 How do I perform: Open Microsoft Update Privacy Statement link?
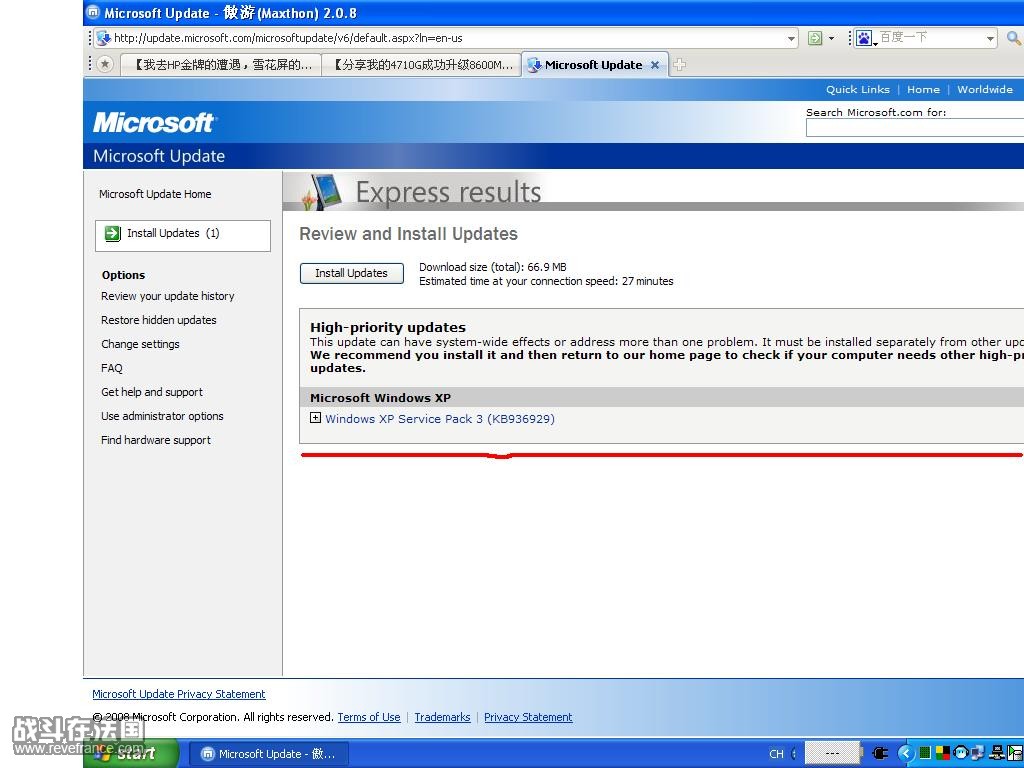[178, 694]
